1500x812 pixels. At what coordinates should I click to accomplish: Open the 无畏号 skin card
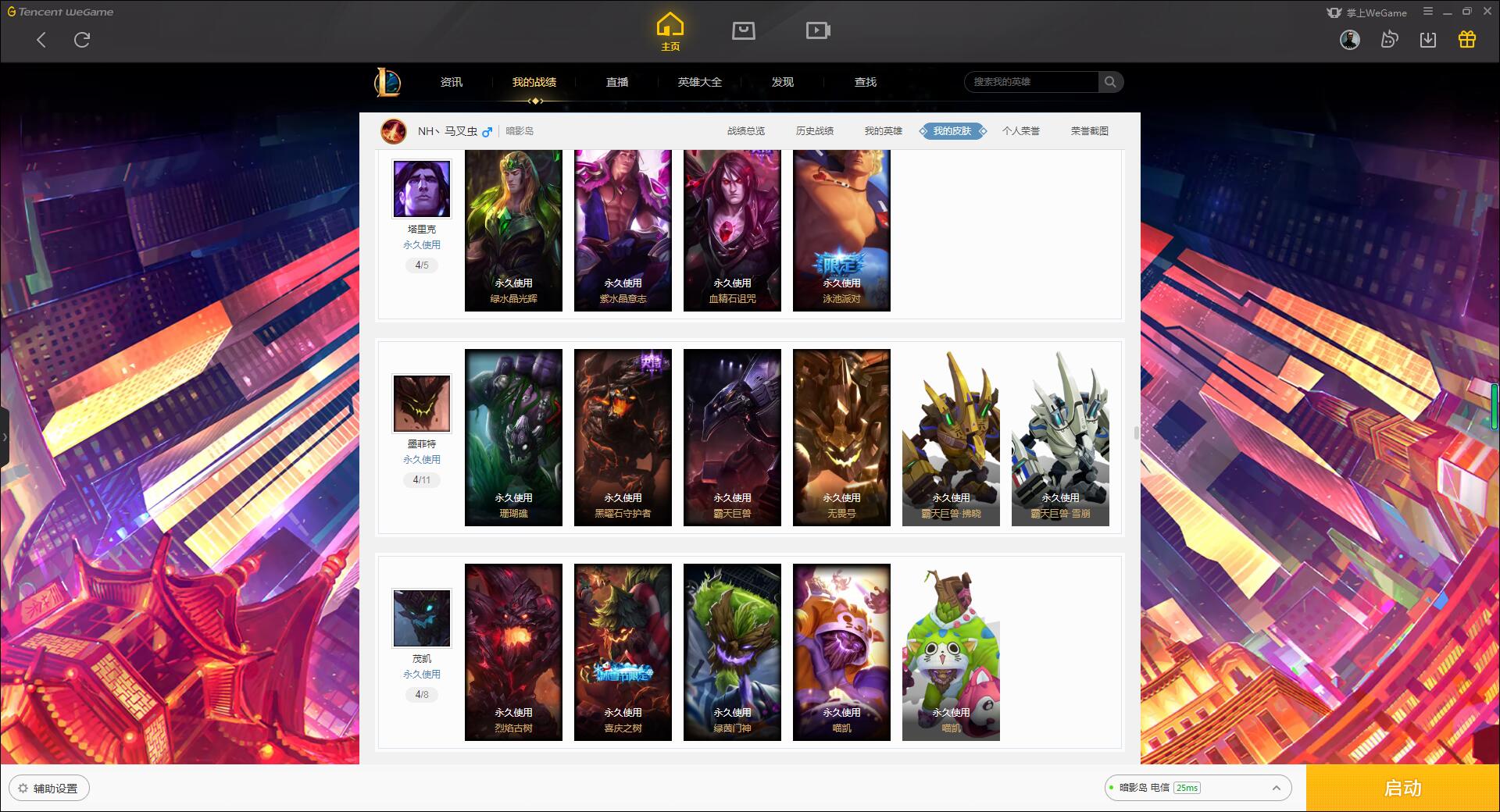tap(841, 437)
